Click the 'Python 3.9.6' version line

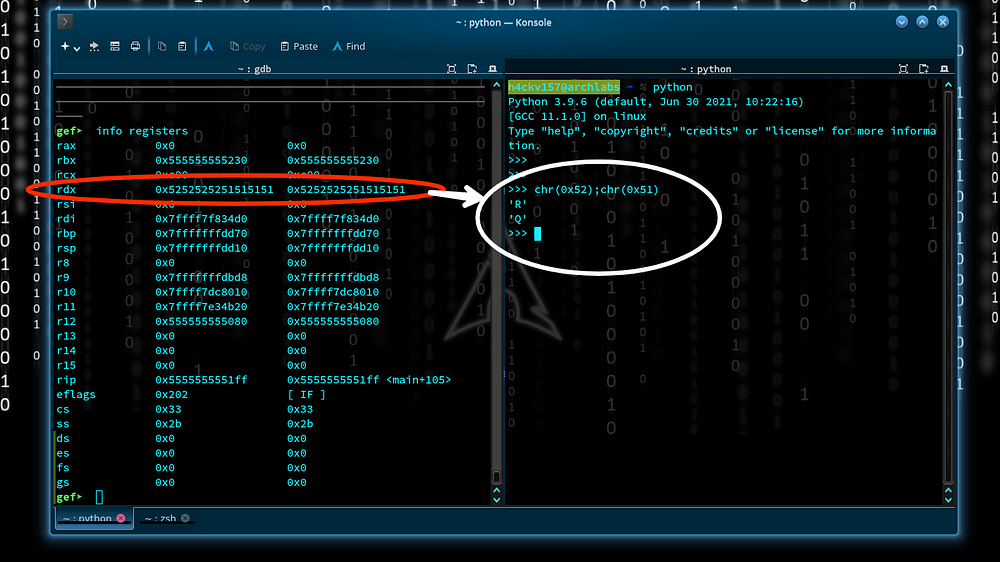pos(656,101)
